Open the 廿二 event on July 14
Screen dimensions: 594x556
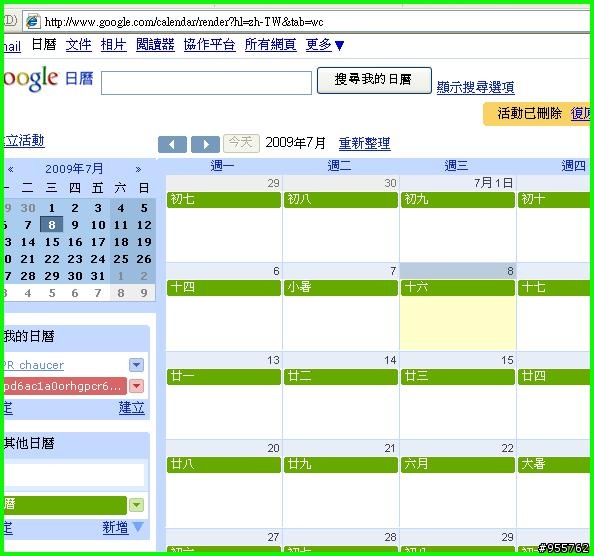[x=341, y=377]
